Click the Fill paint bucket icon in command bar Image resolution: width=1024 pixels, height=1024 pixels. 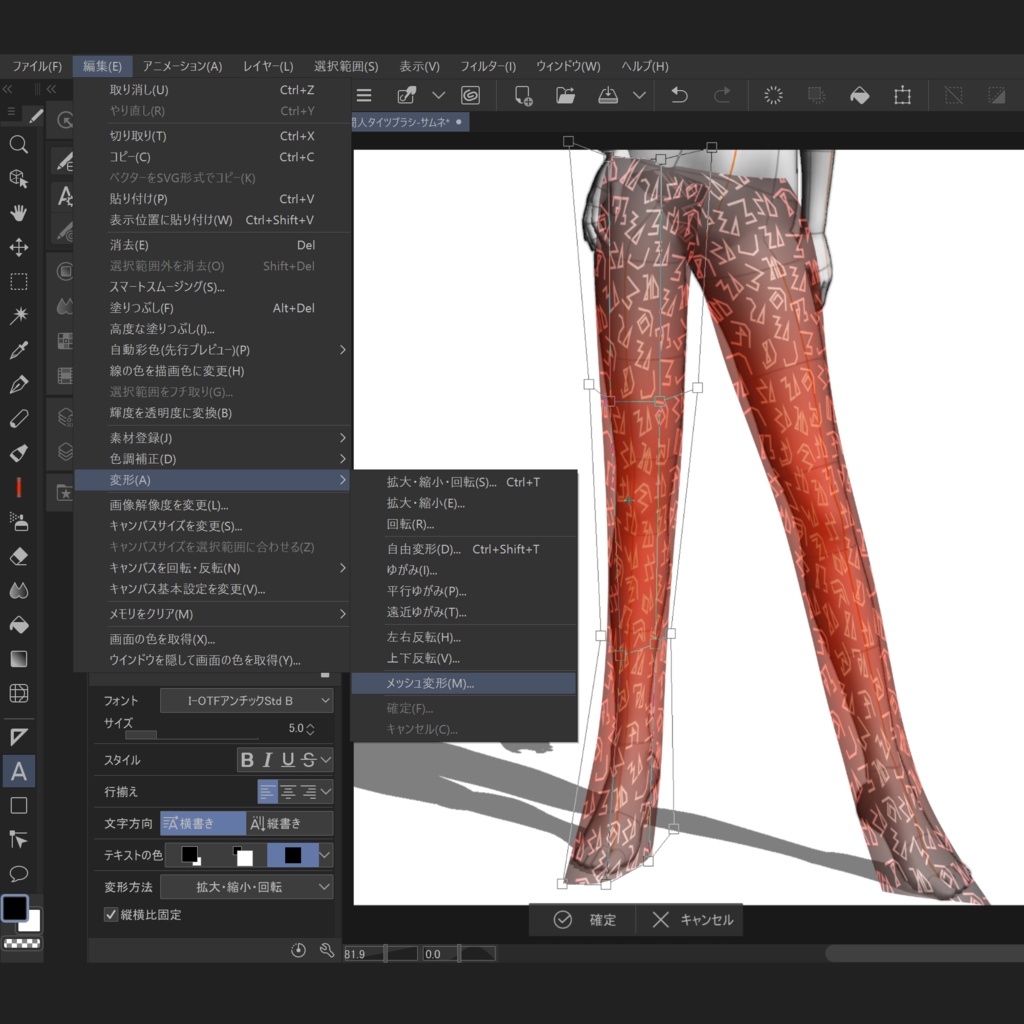point(859,95)
